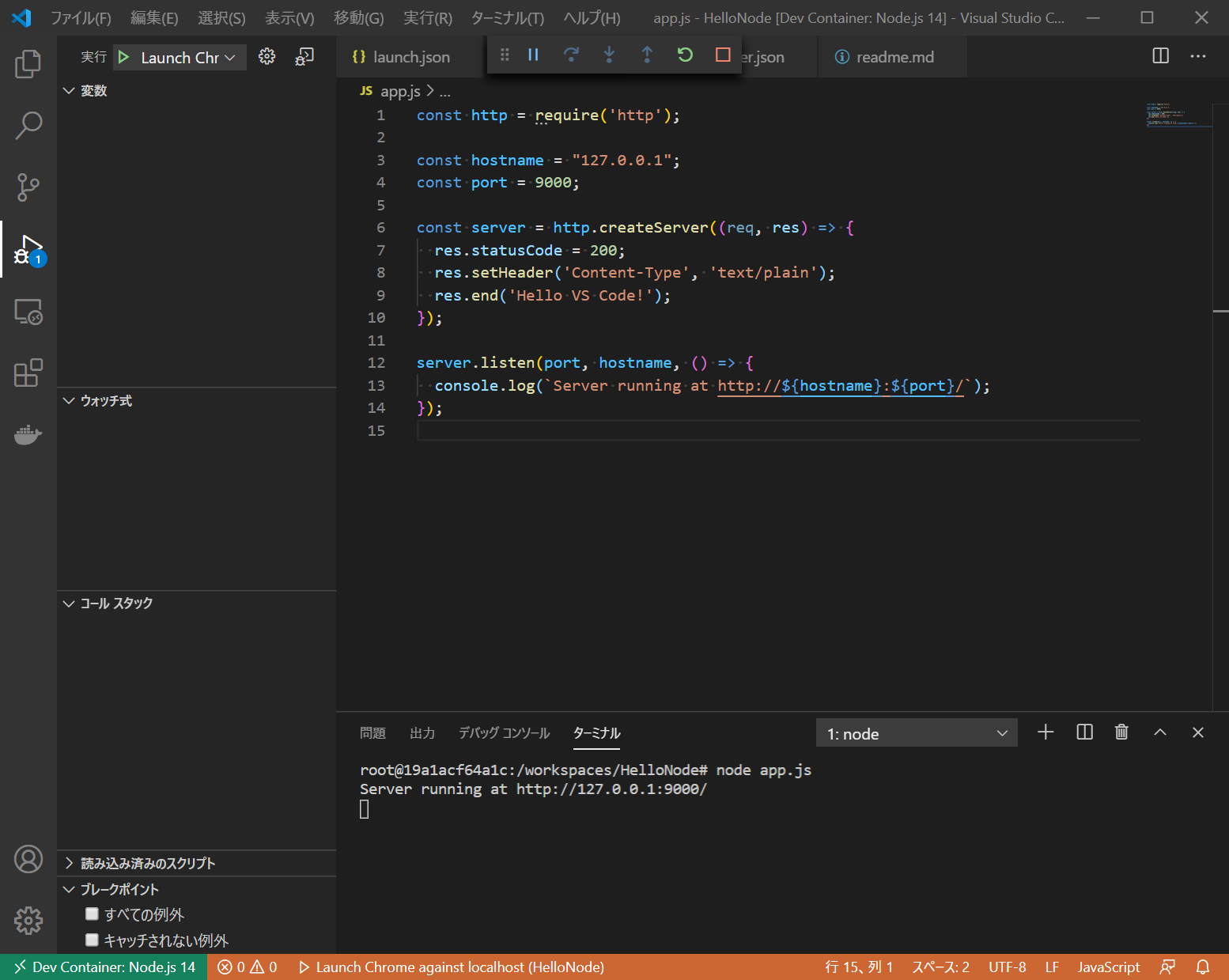Viewport: 1229px width, 980px height.
Task: Kill terminal with trash icon
Action: click(x=1121, y=732)
